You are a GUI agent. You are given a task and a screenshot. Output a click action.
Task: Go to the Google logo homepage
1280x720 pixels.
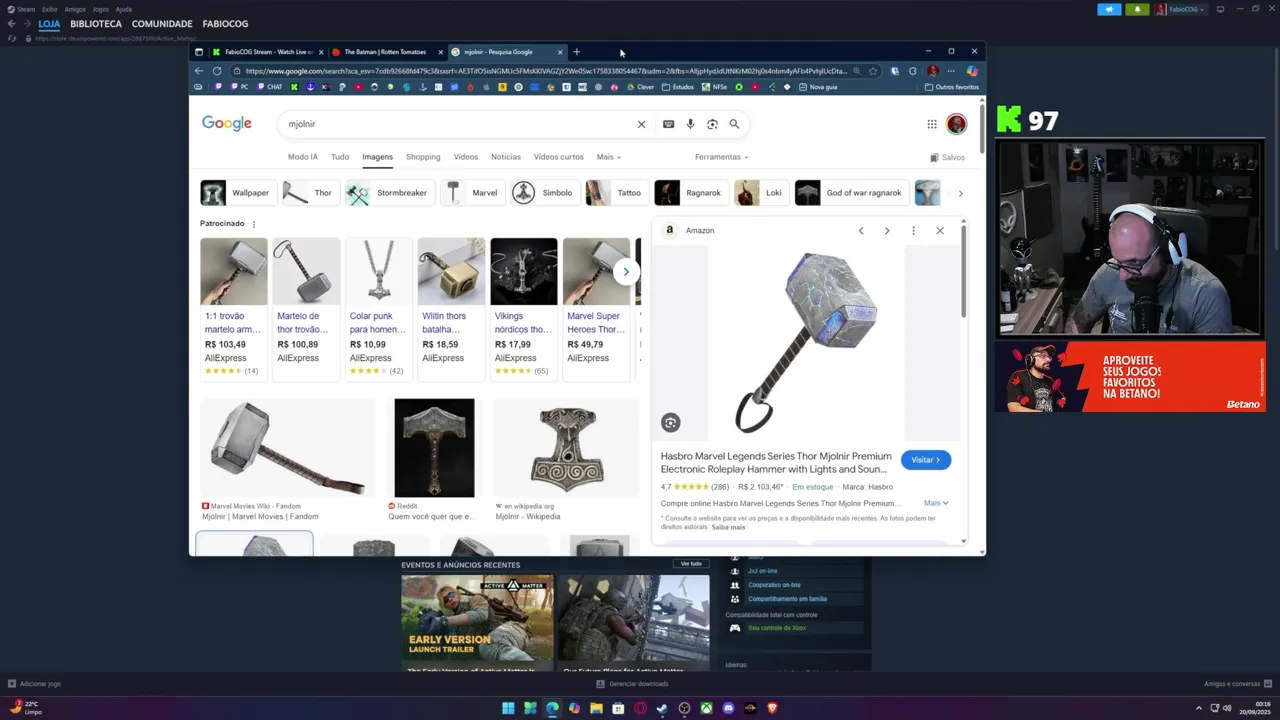[x=227, y=123]
